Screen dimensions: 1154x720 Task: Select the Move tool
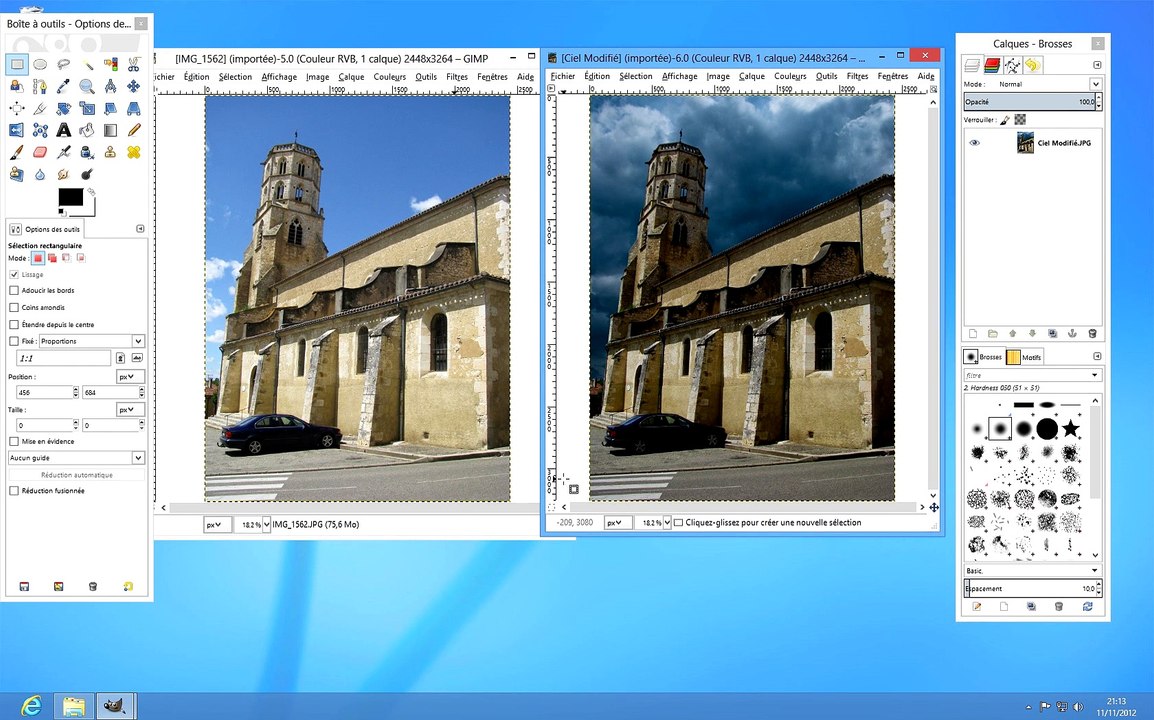click(133, 86)
